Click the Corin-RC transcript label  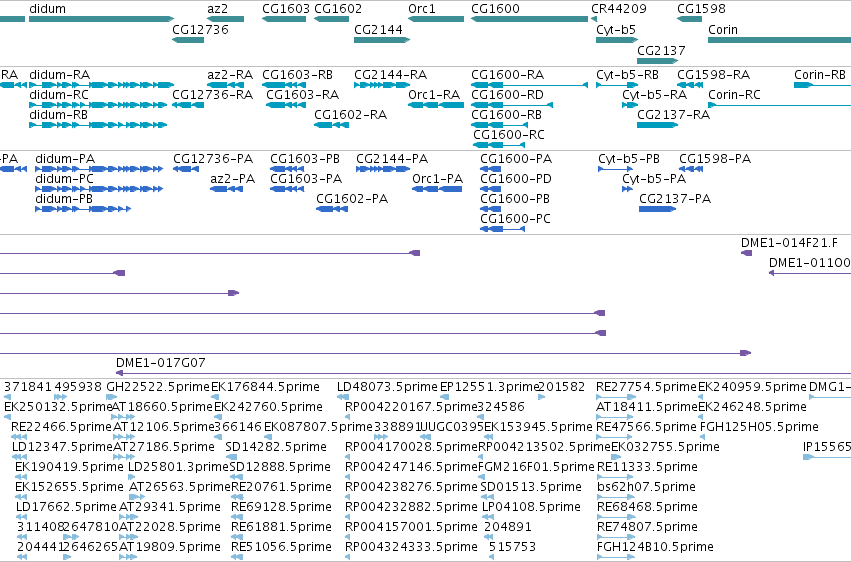click(x=734, y=95)
